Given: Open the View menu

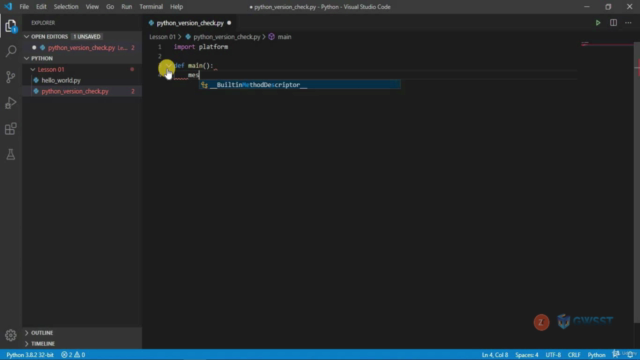Looking at the screenshot, I should point(92,7).
